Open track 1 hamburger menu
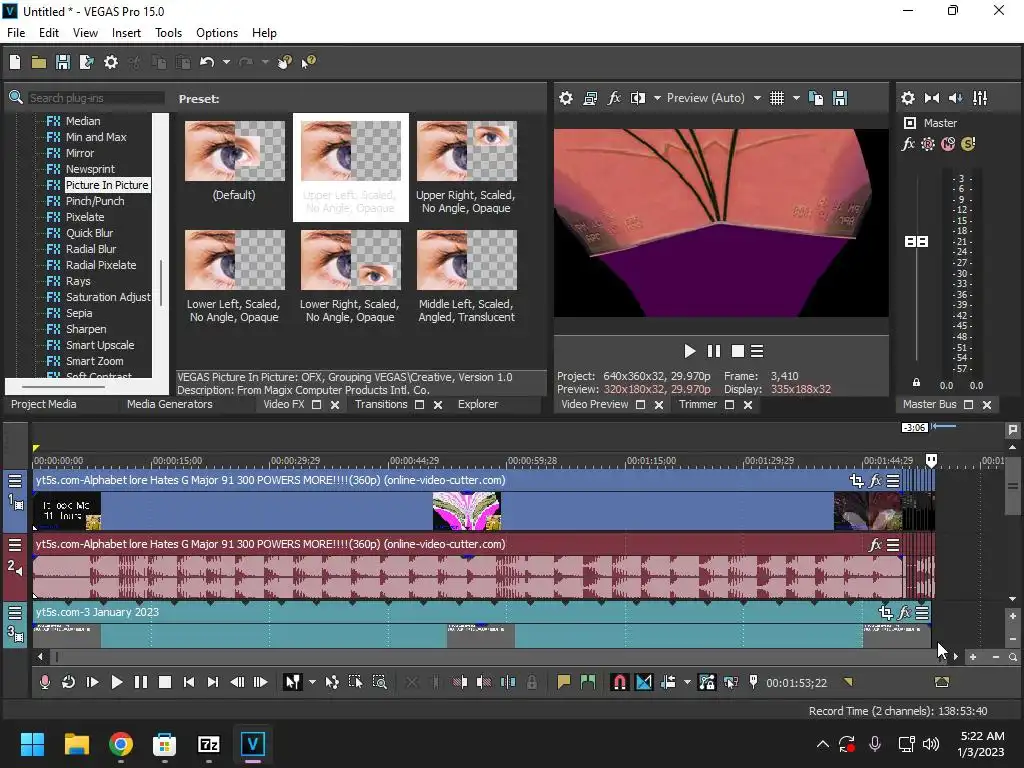1024x768 pixels. pos(14,481)
